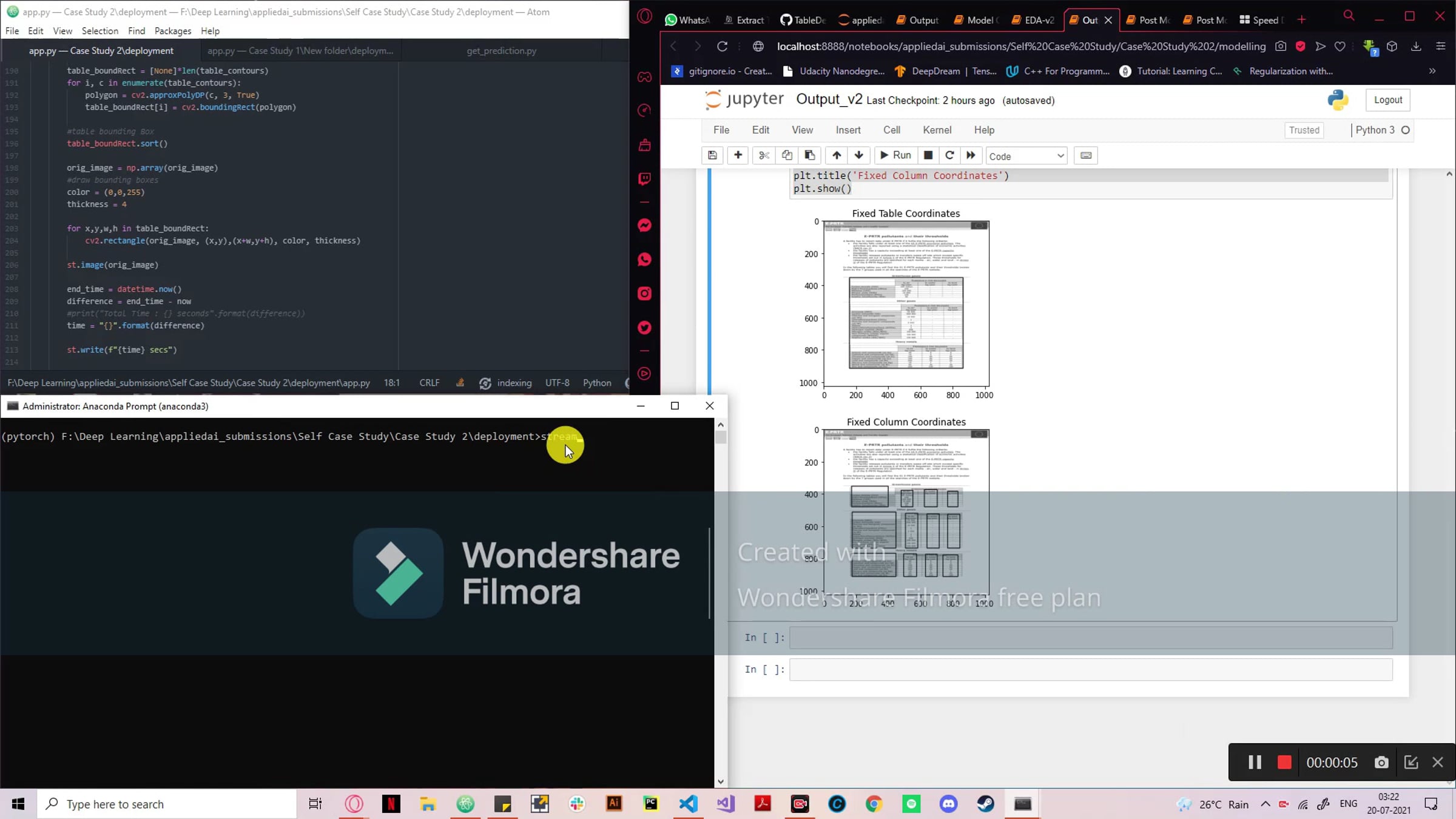The image size is (1456, 819).
Task: Restart kernel and run all cells
Action: [971, 155]
